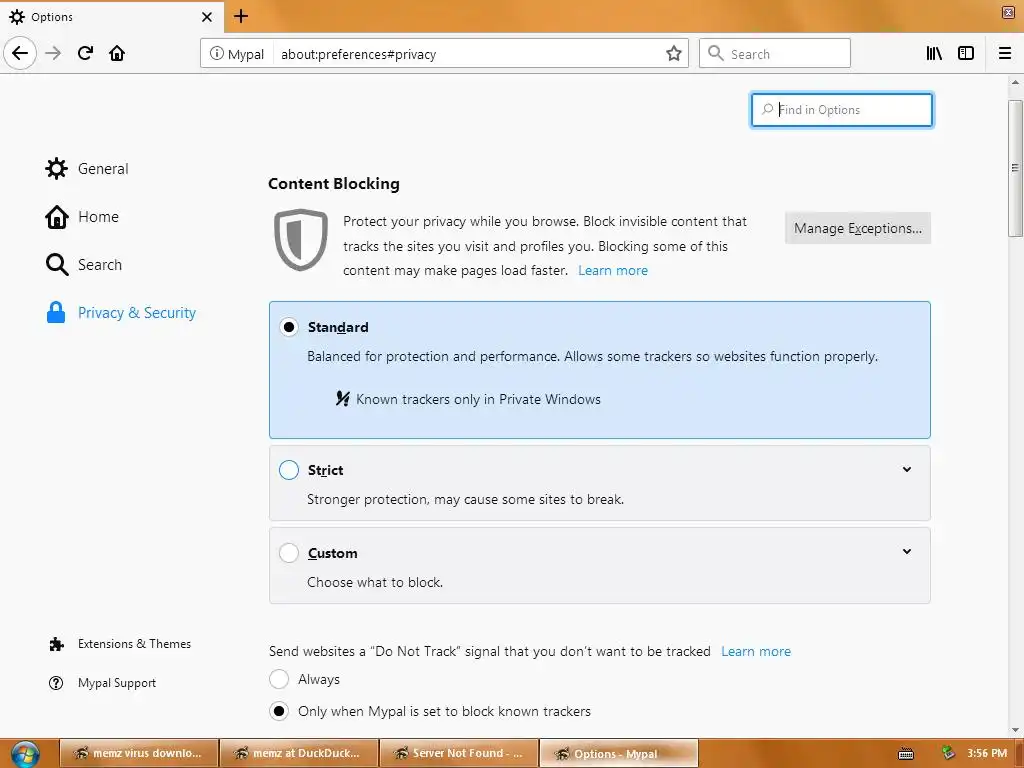Expand the Strict option chevron

906,470
